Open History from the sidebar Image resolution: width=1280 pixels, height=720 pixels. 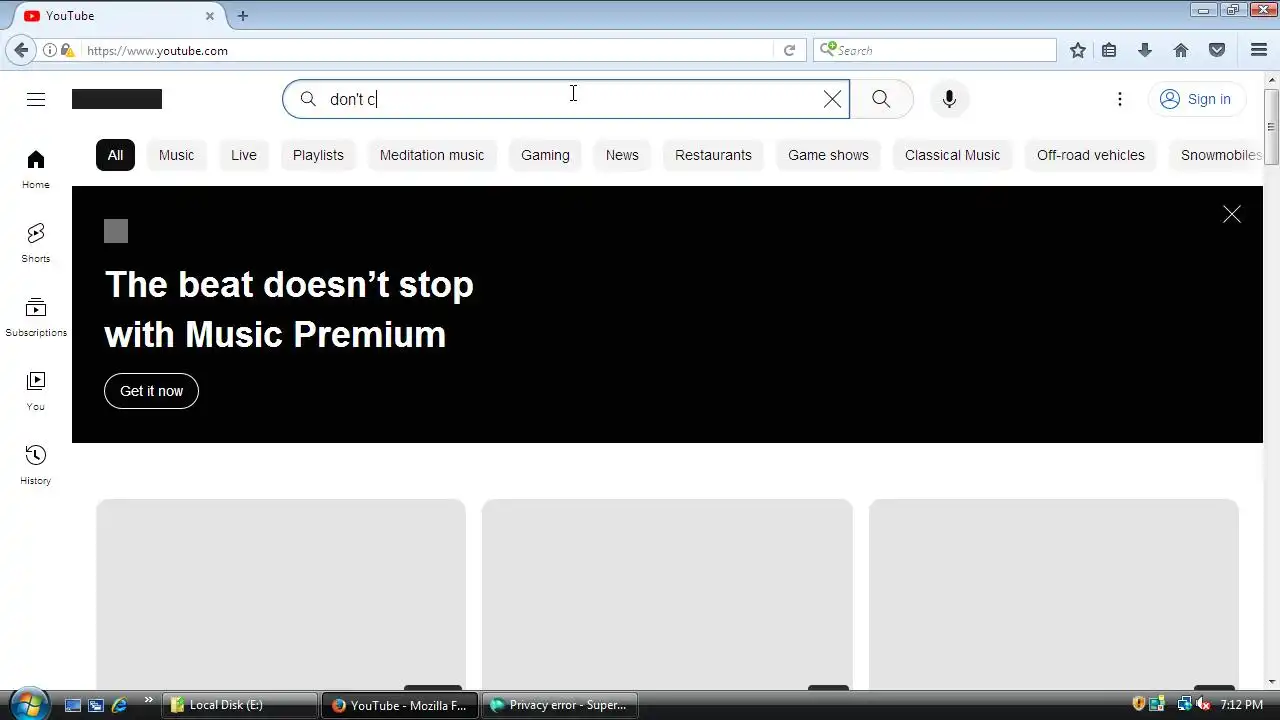[36, 465]
